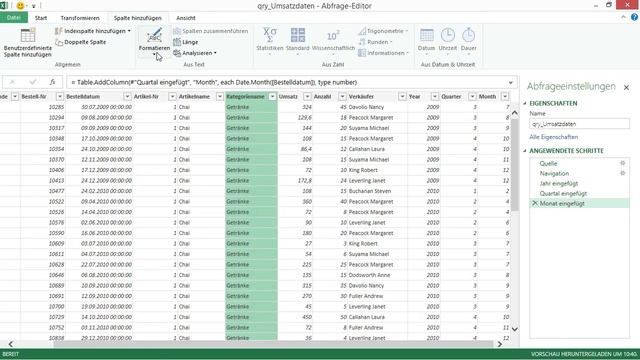The height and width of the screenshot is (360, 640).
Task: Open filter dropdown of Bestelldatum column
Action: (x=127, y=96)
